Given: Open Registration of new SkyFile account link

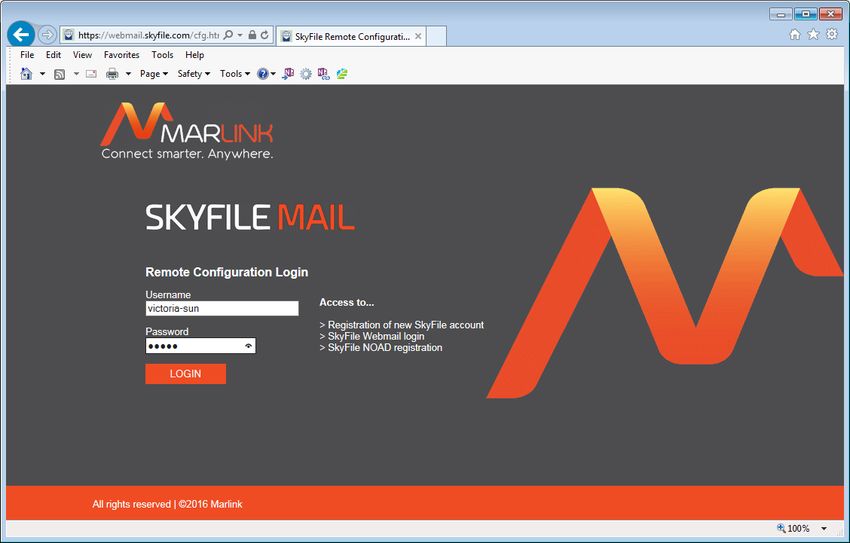Looking at the screenshot, I should (x=406, y=325).
